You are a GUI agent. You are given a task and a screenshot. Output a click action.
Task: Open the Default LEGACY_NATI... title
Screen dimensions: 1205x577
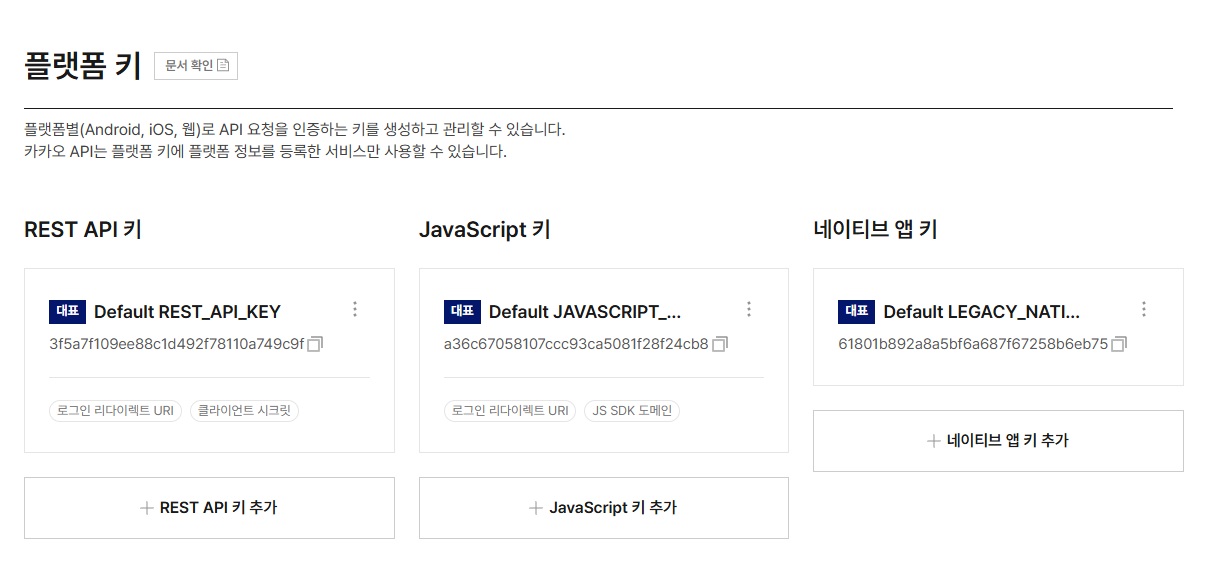pos(981,312)
